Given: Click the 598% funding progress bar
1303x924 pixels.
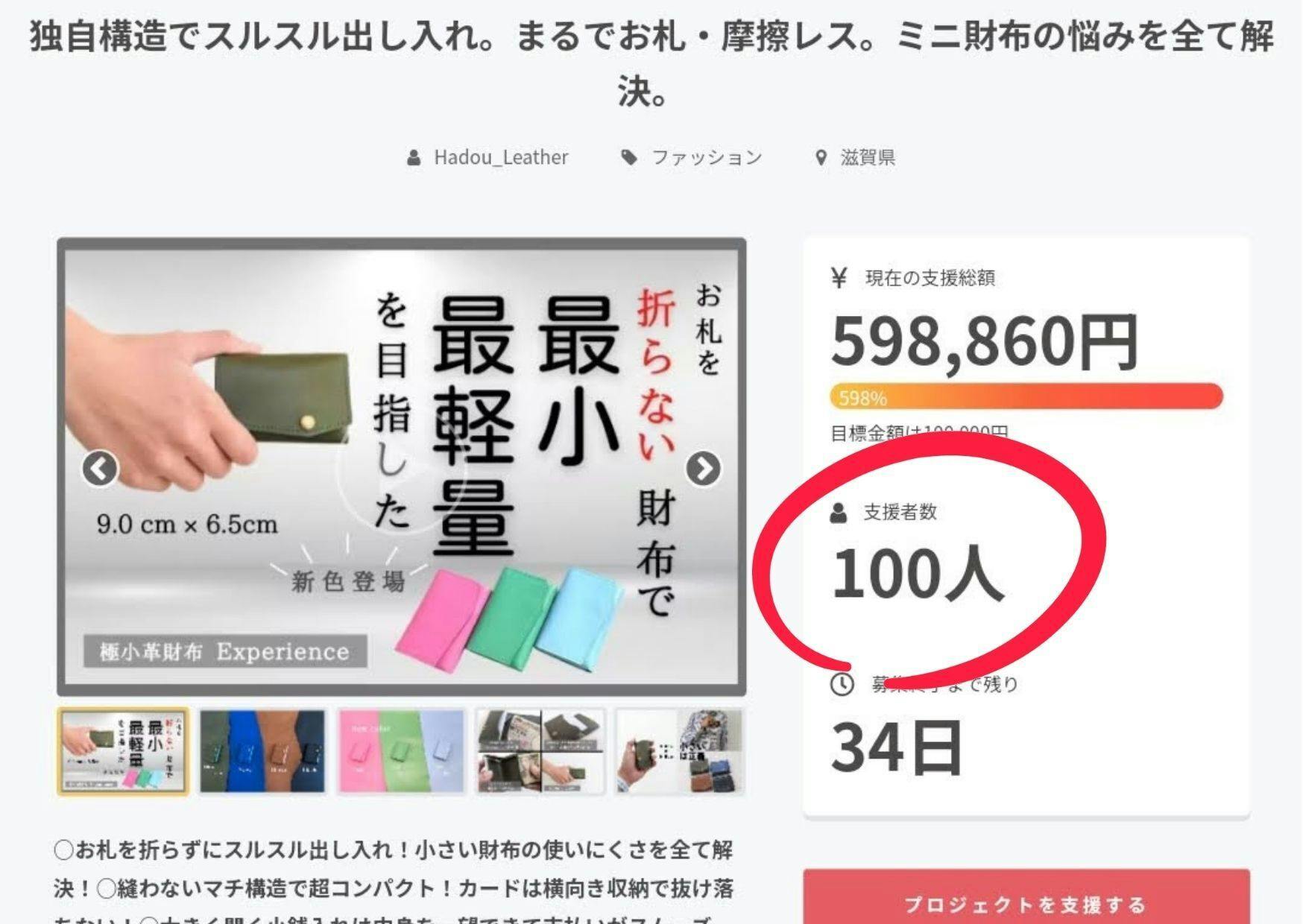Looking at the screenshot, I should [x=1026, y=396].
